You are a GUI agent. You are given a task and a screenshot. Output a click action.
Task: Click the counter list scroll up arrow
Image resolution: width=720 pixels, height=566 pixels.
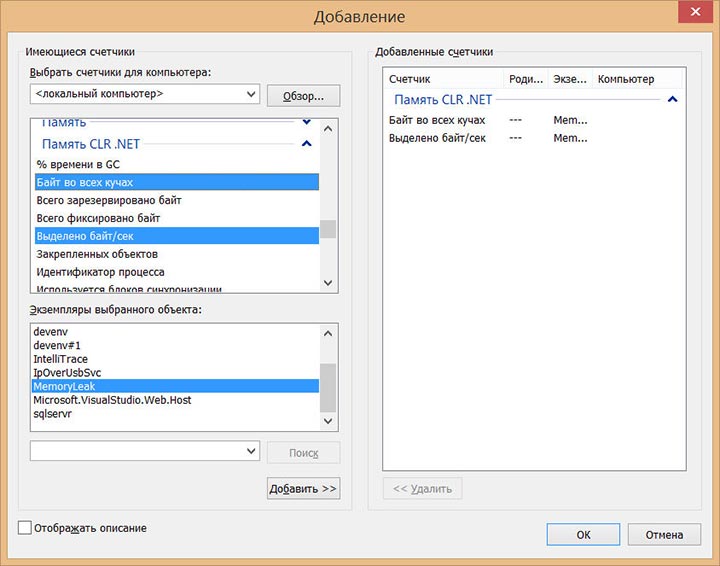click(328, 129)
